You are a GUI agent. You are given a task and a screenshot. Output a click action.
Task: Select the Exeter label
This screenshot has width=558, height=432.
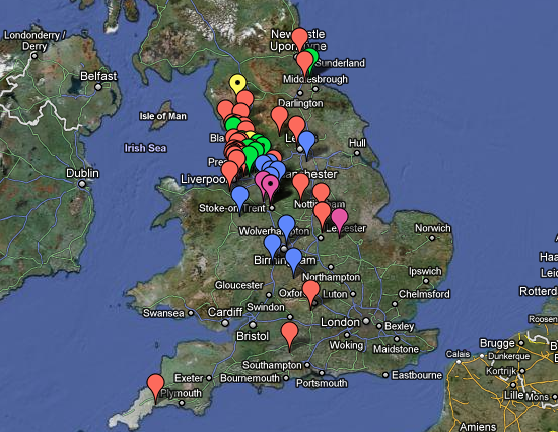click(189, 378)
